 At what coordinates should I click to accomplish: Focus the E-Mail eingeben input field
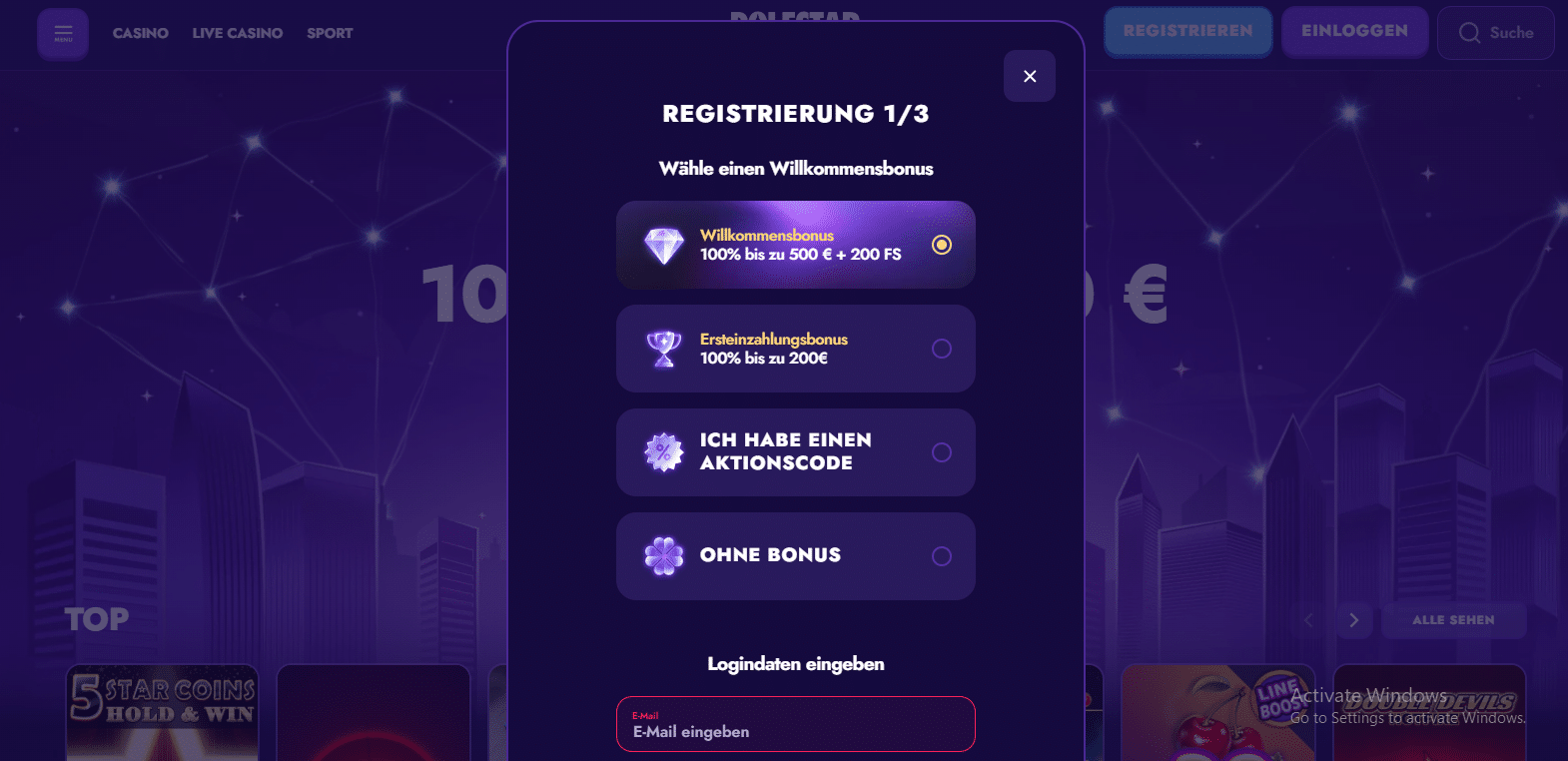pyautogui.click(x=796, y=731)
